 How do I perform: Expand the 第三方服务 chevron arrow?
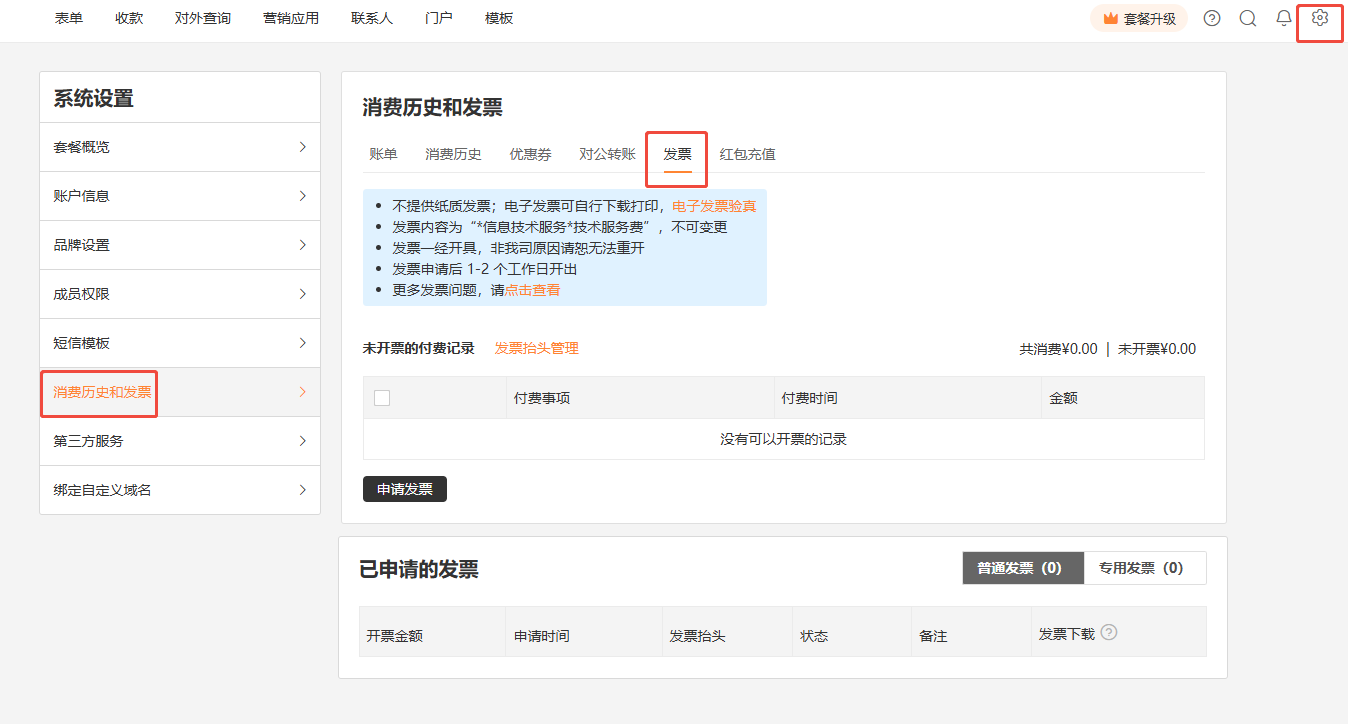(302, 441)
